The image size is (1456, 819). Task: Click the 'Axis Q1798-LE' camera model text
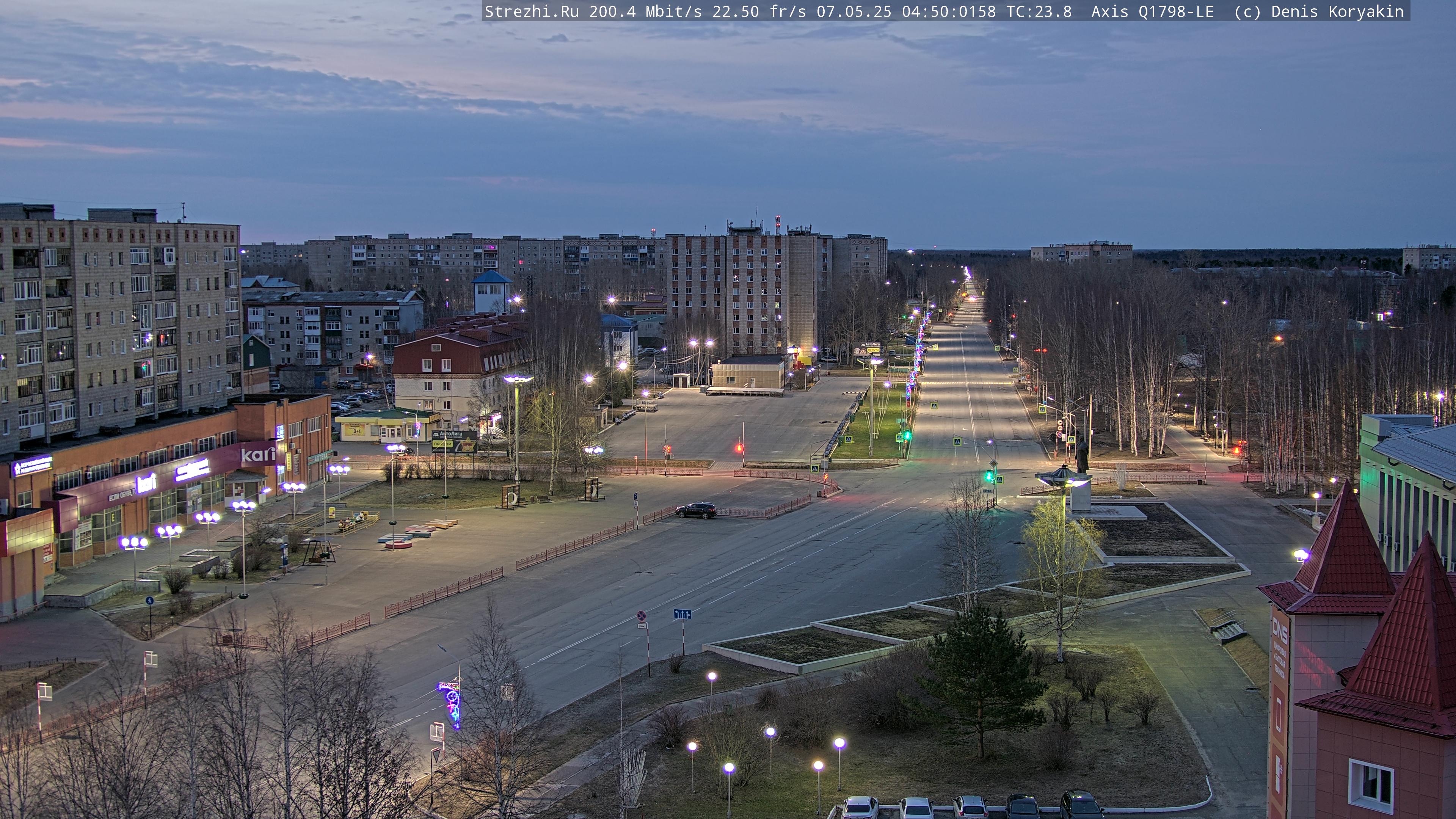1153,12
